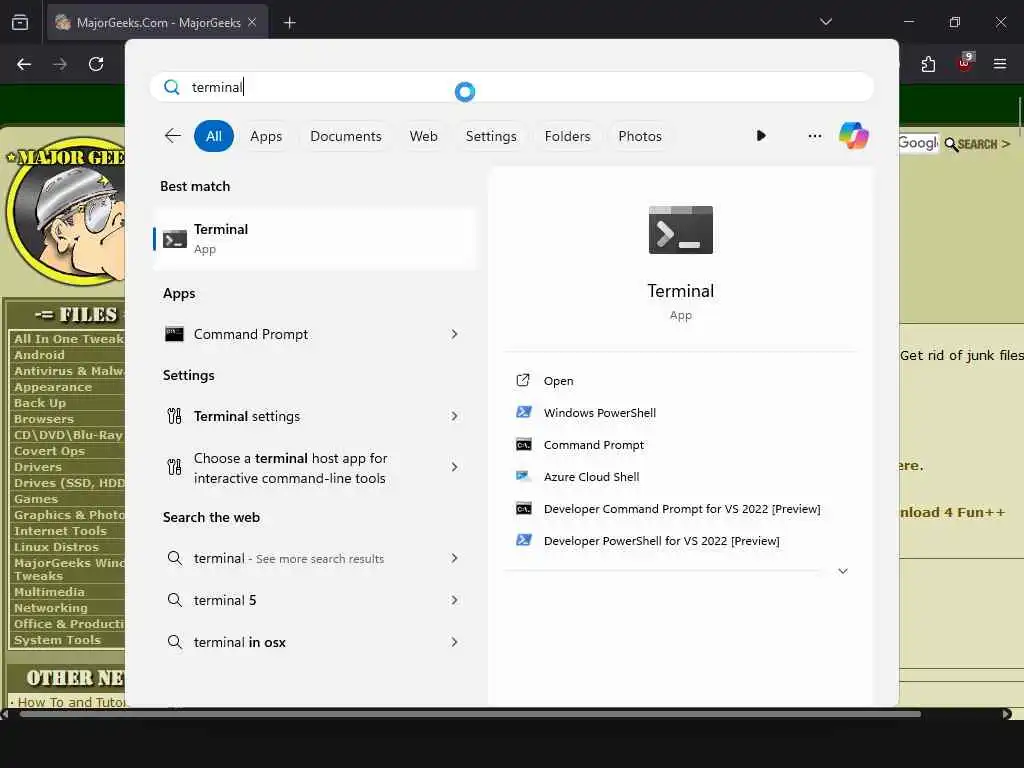The width and height of the screenshot is (1024, 768).
Task: Open Developer PowerShell for VS 2022
Action: coord(662,541)
